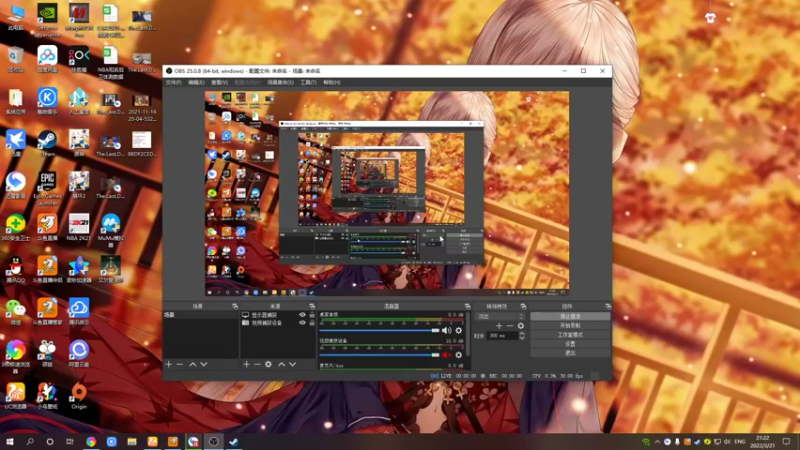The image size is (800, 450).
Task: Pop out the Scene Transitions dock panel
Action: [x=523, y=306]
